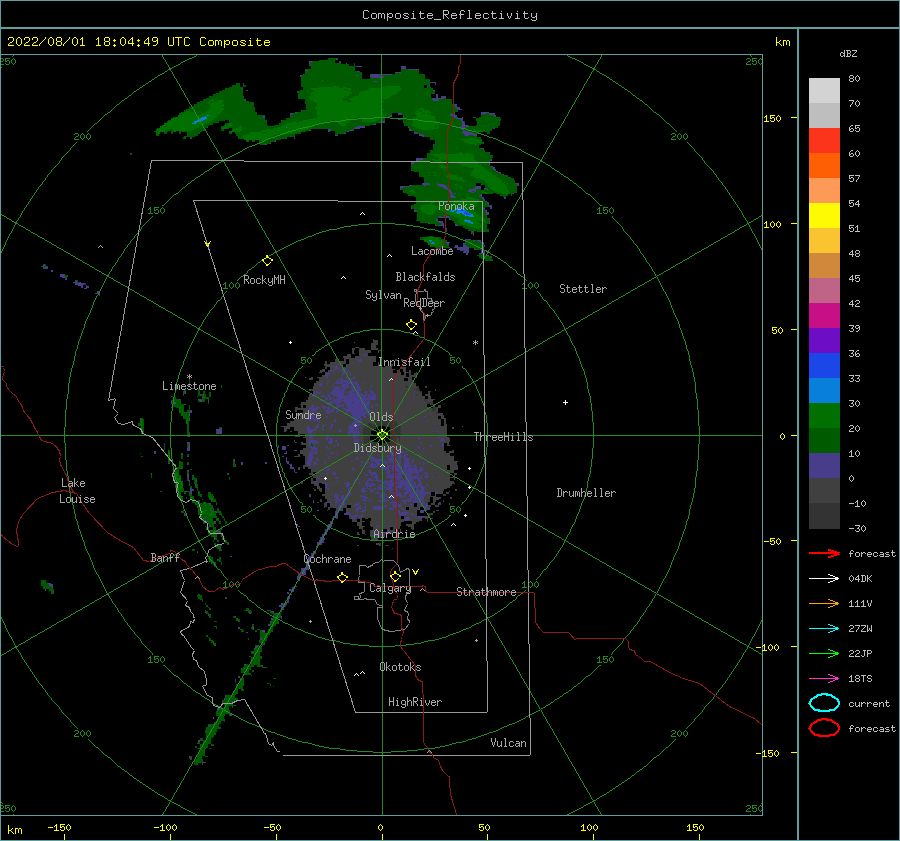Click the Blackfalds label
Image resolution: width=900 pixels, height=841 pixels.
point(425,277)
